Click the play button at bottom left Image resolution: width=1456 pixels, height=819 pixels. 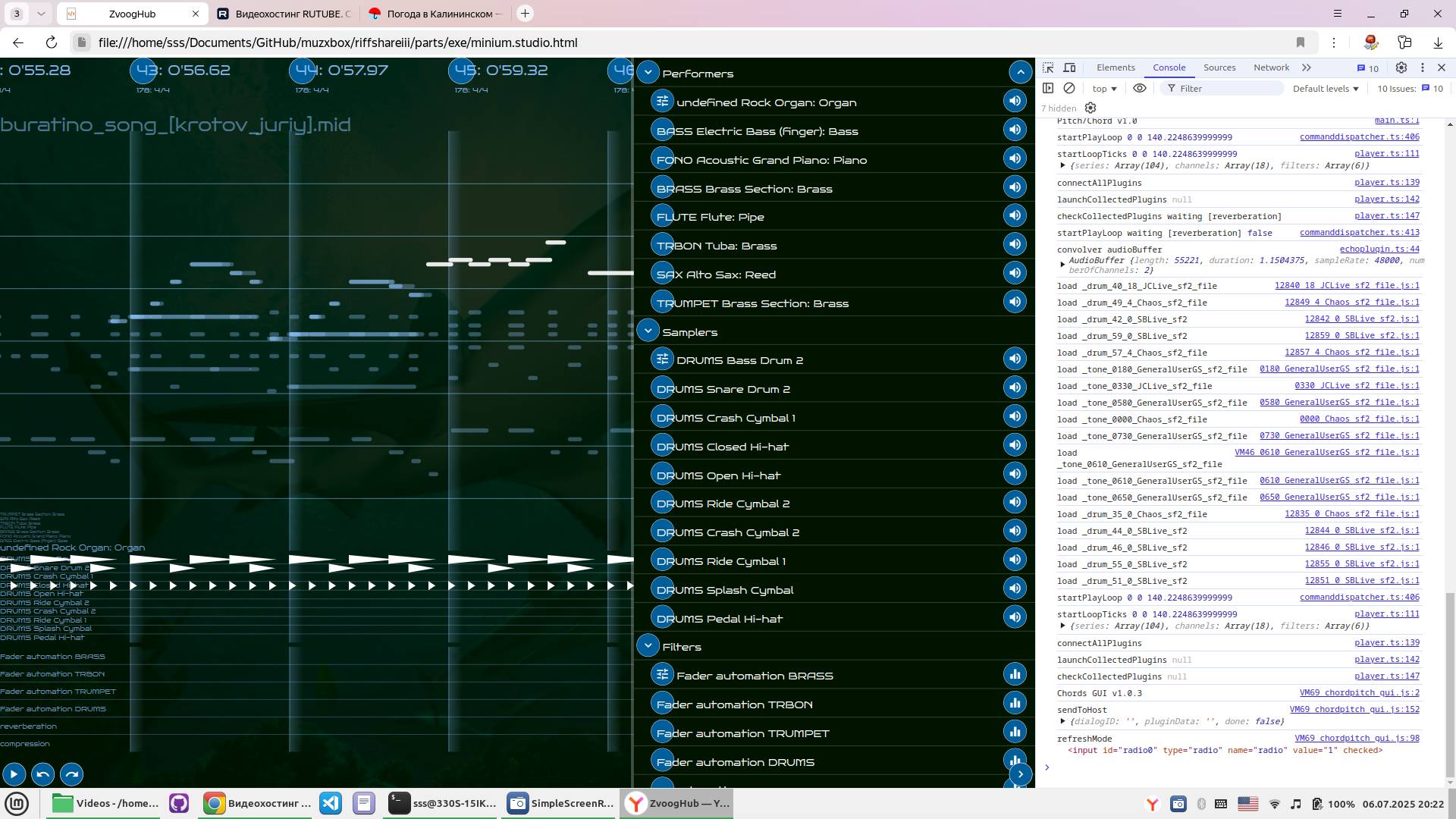(14, 774)
